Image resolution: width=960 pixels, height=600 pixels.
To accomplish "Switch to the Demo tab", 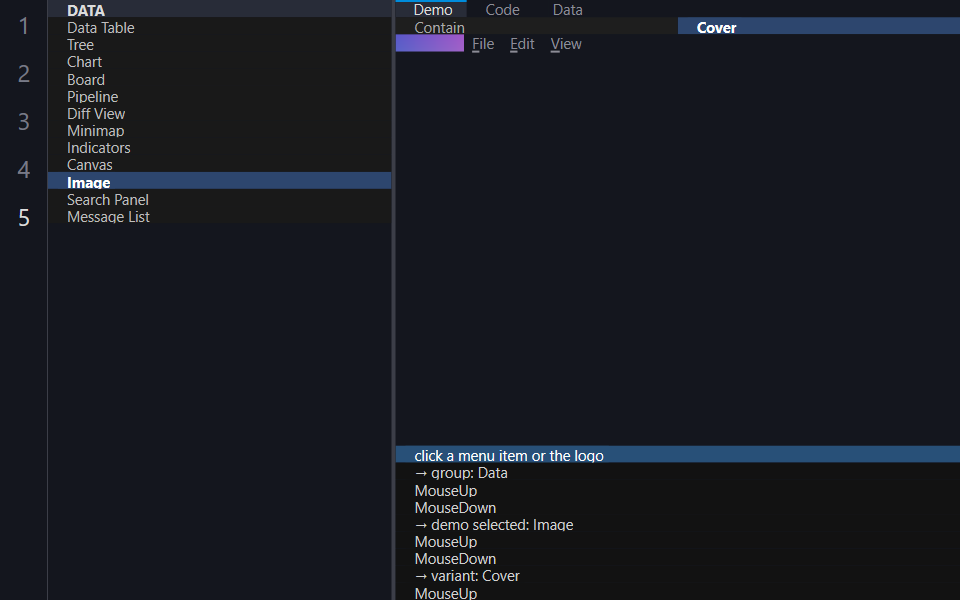I will (x=433, y=9).
